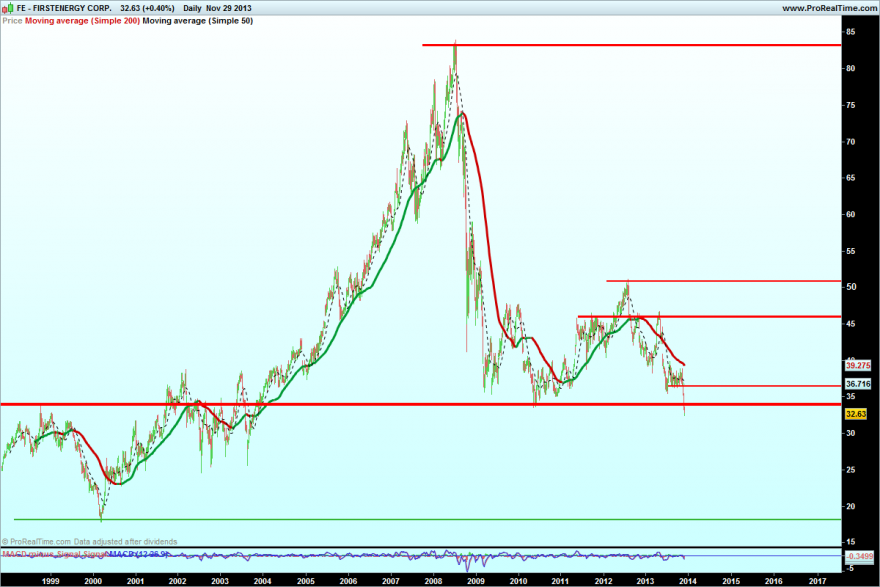Click the 70 level on price axis
880x587 pixels.
(x=851, y=142)
